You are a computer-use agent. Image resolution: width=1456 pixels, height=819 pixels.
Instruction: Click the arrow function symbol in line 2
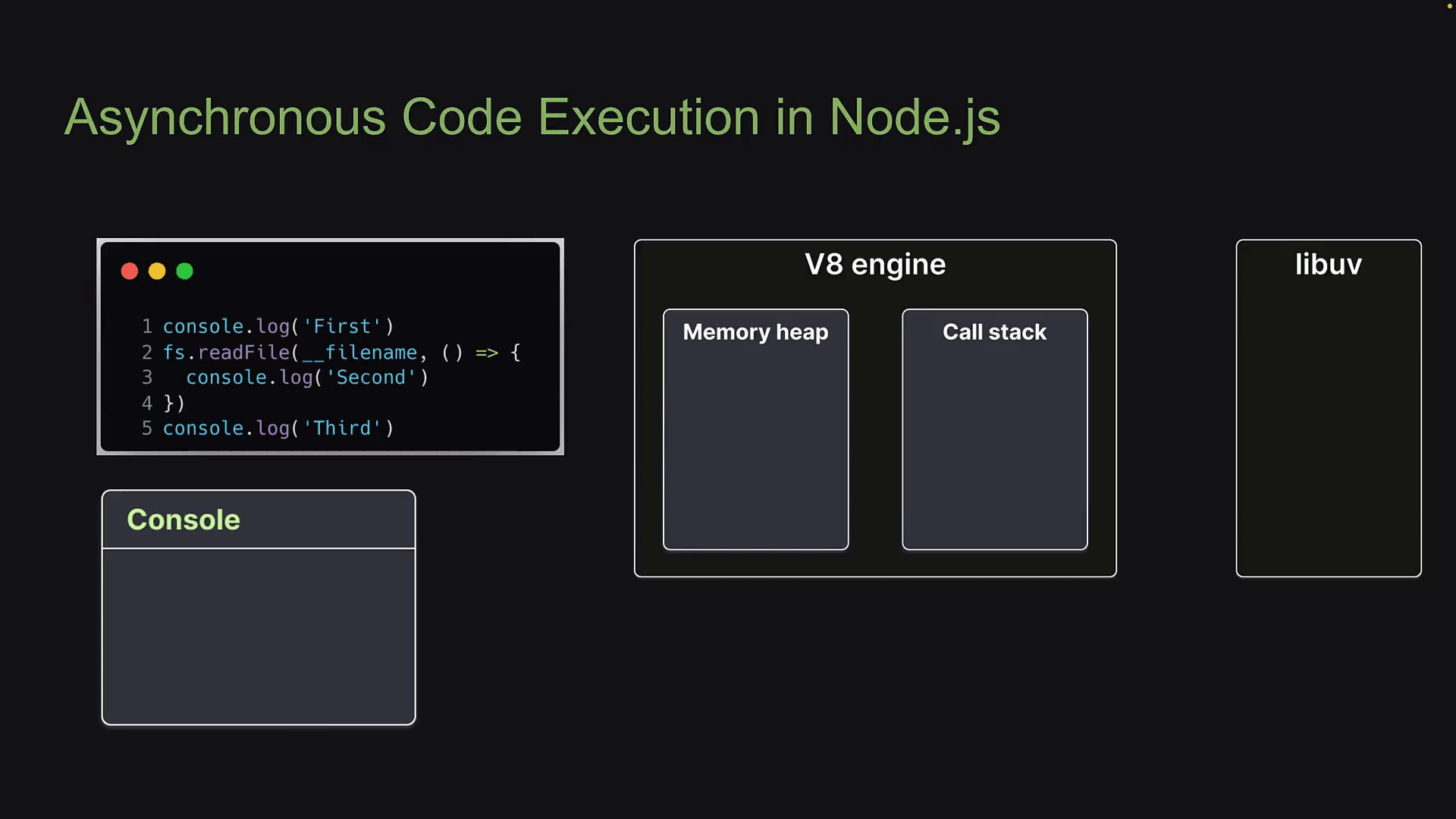pyautogui.click(x=487, y=353)
